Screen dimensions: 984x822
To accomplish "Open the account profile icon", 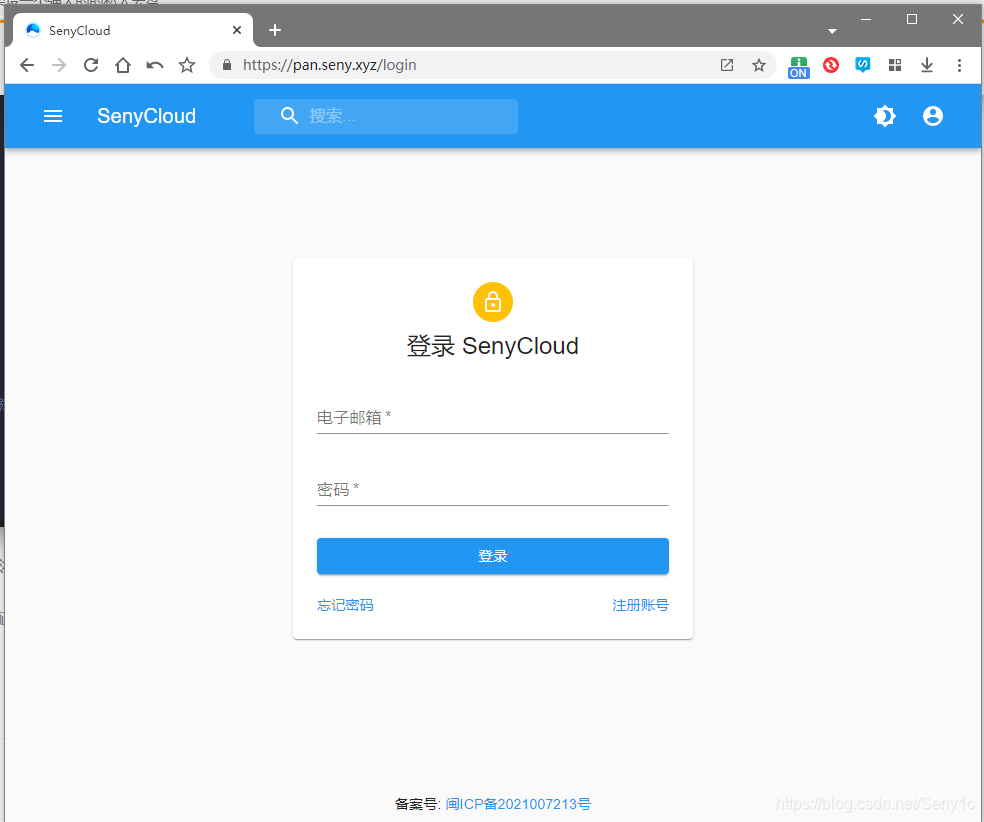I will tap(932, 116).
